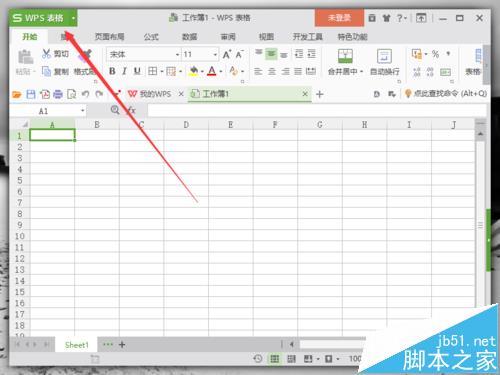The width and height of the screenshot is (500, 375).
Task: Click the insert function fx icon
Action: click(x=132, y=110)
